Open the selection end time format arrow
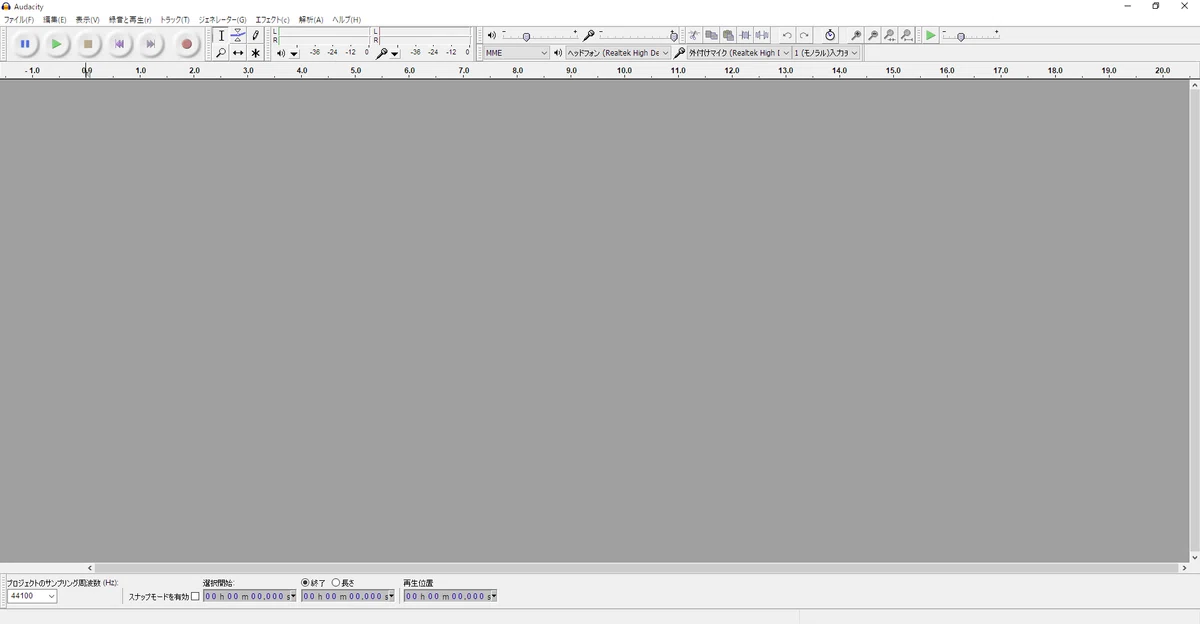Screen dimensions: 1200x624 click(x=392, y=597)
